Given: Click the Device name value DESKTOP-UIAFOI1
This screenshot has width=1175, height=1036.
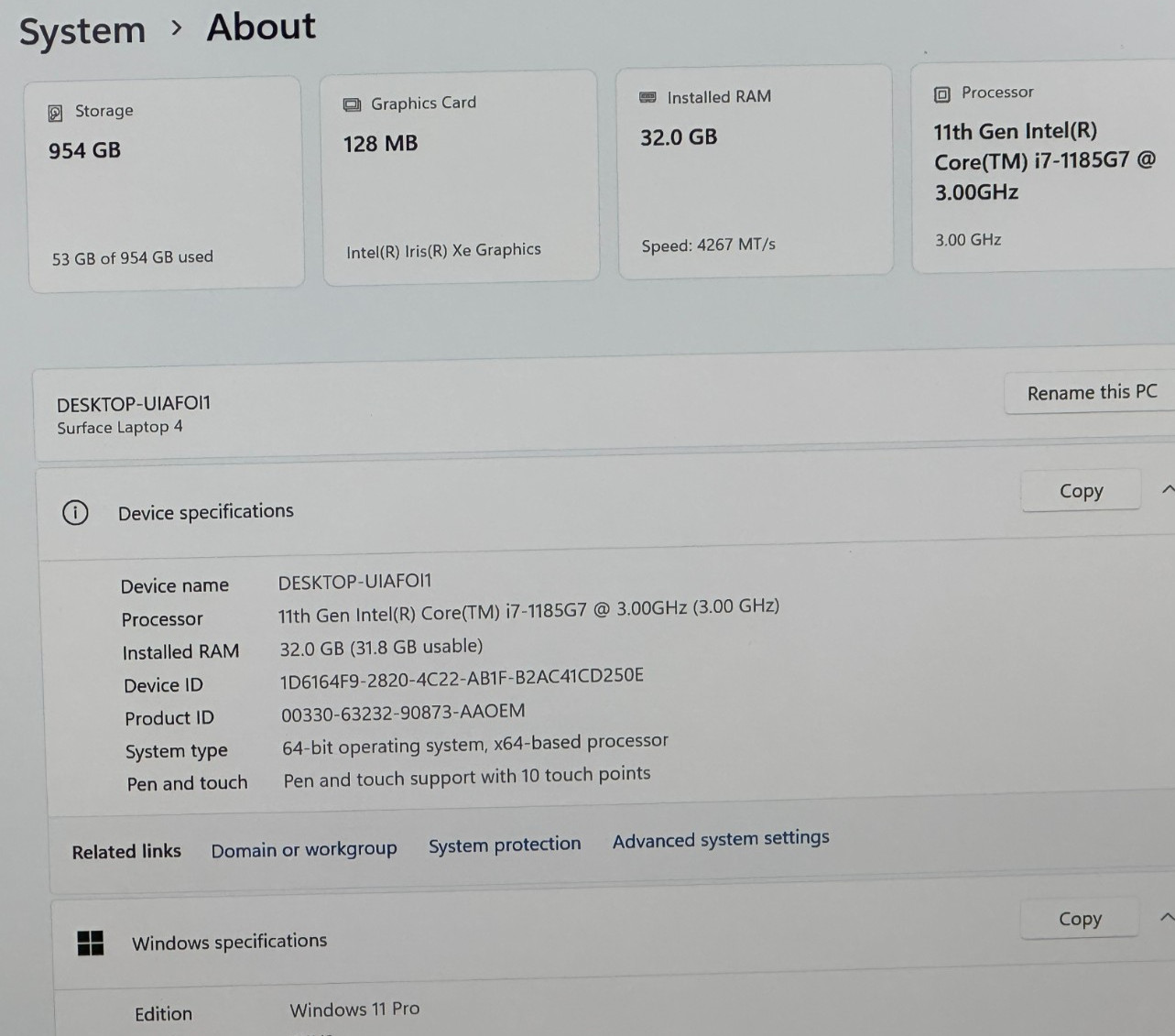Looking at the screenshot, I should 354,582.
